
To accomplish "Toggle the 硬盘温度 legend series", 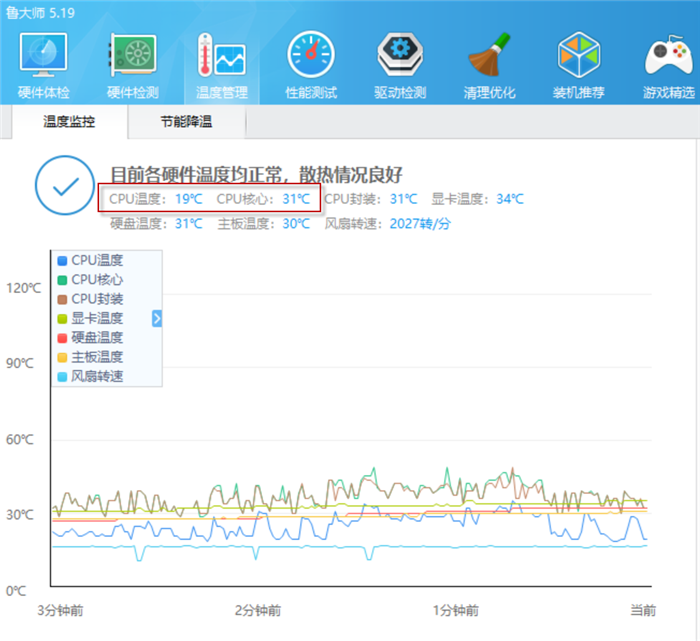I will [91, 337].
